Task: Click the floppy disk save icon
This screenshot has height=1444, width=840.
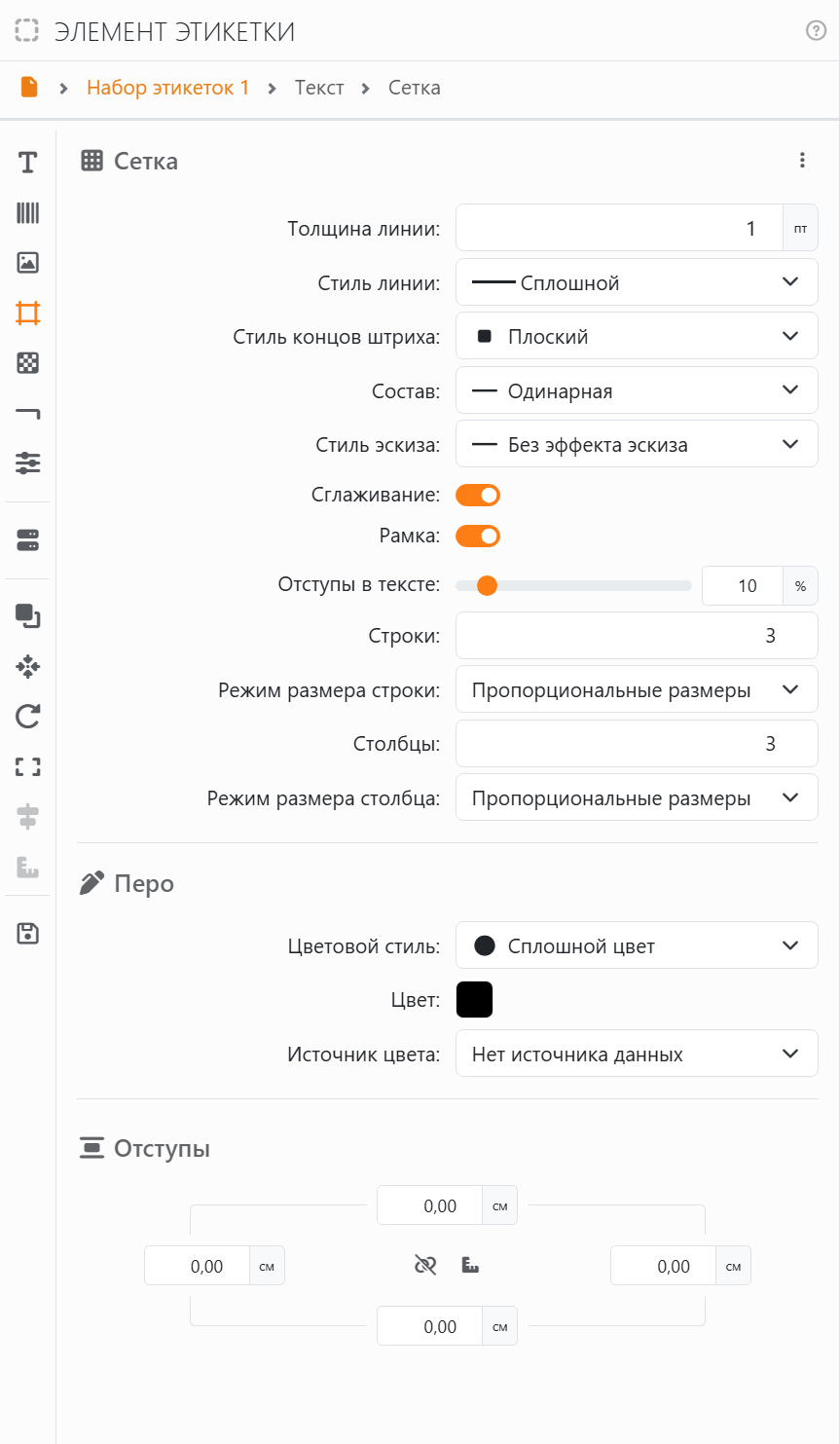Action: [27, 934]
